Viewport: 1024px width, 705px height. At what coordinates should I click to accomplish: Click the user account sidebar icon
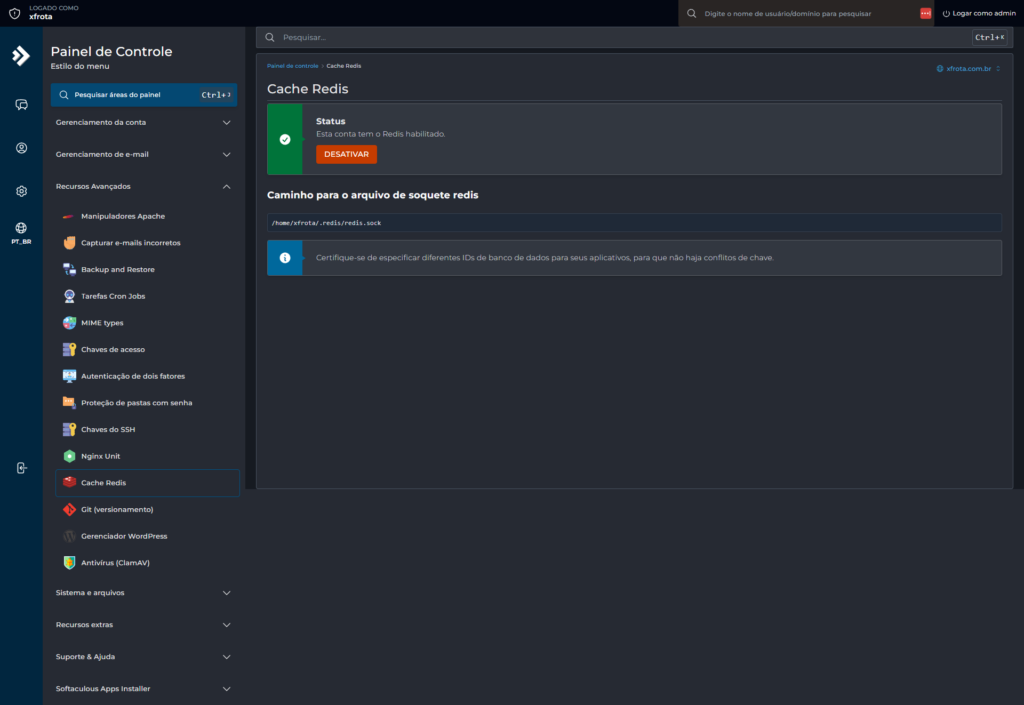pos(22,148)
